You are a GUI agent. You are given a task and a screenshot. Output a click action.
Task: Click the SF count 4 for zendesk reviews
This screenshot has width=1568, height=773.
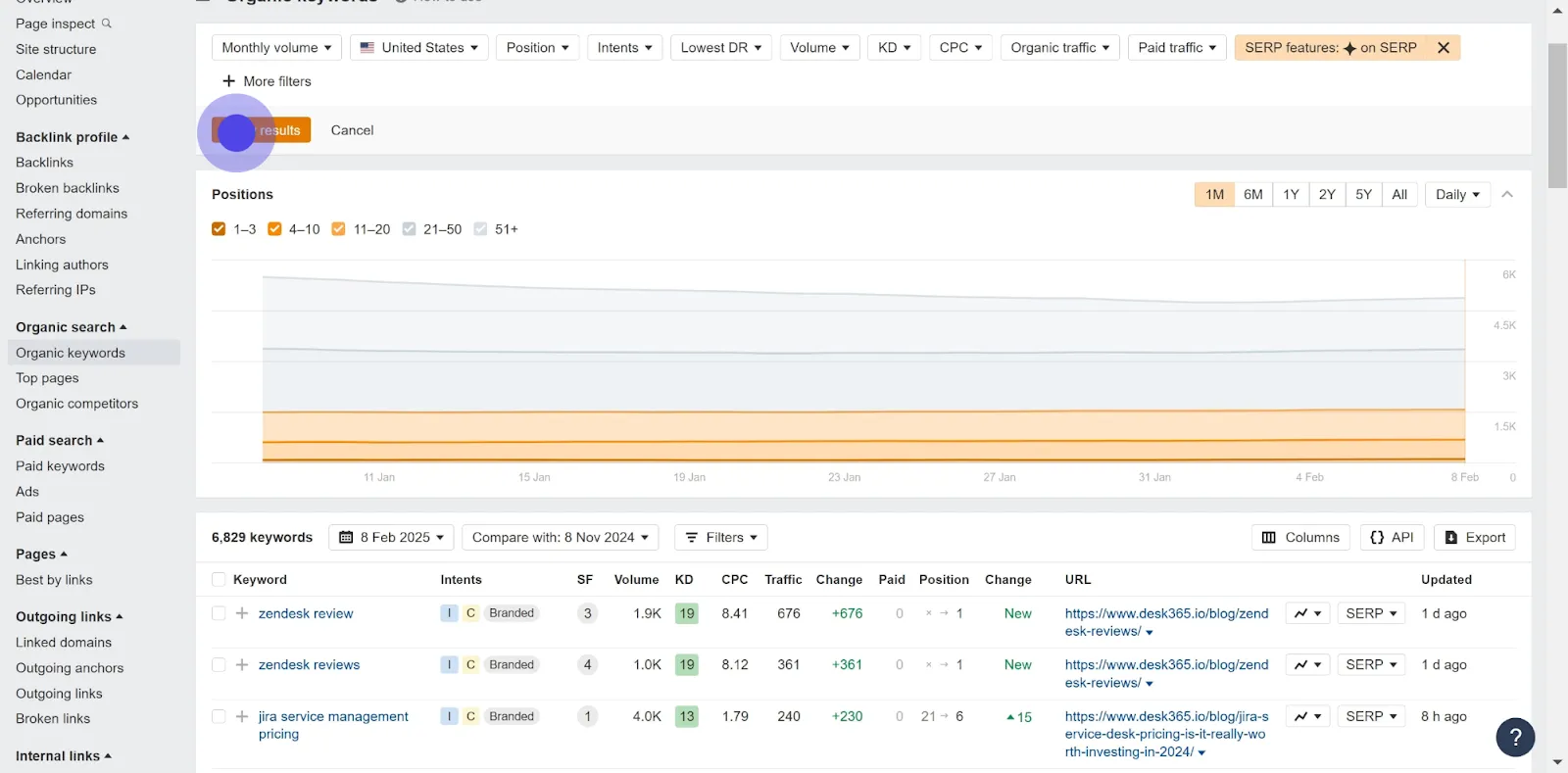[588, 664]
